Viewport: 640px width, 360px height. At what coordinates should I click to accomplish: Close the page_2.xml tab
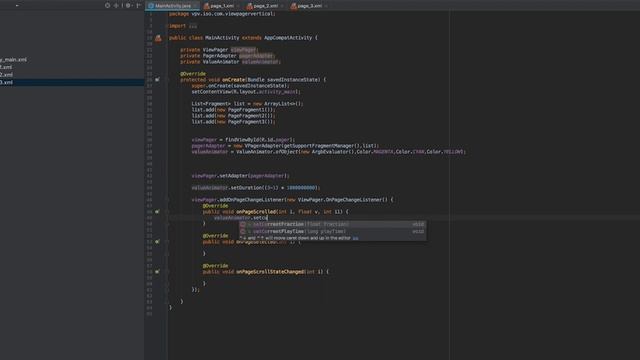point(282,6)
